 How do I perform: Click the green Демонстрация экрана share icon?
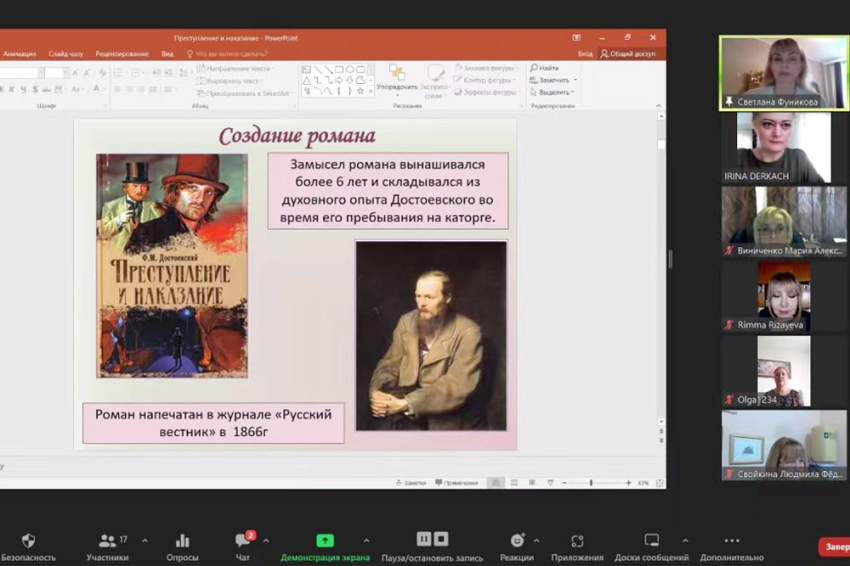tap(324, 541)
